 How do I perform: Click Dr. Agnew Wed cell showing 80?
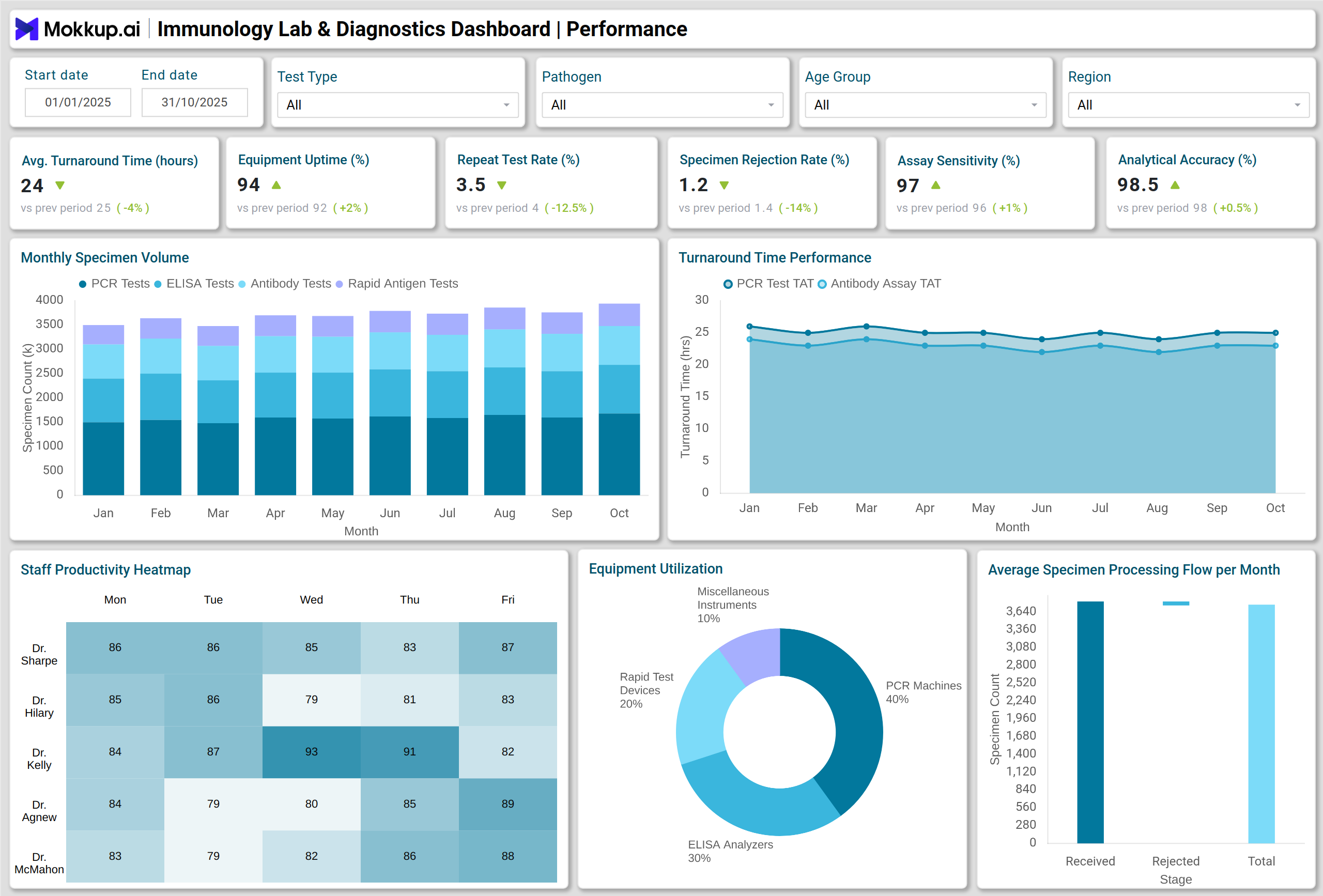click(x=312, y=804)
